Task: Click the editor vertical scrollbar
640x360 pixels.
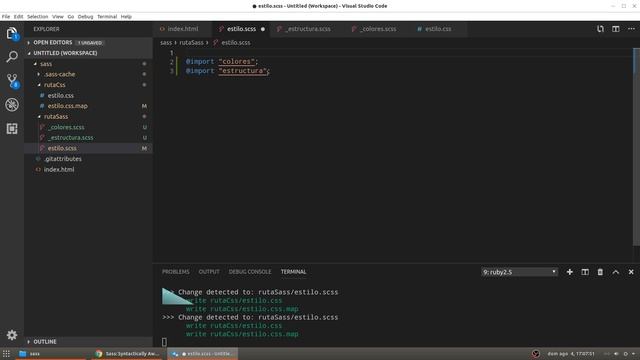Action: tap(636, 147)
